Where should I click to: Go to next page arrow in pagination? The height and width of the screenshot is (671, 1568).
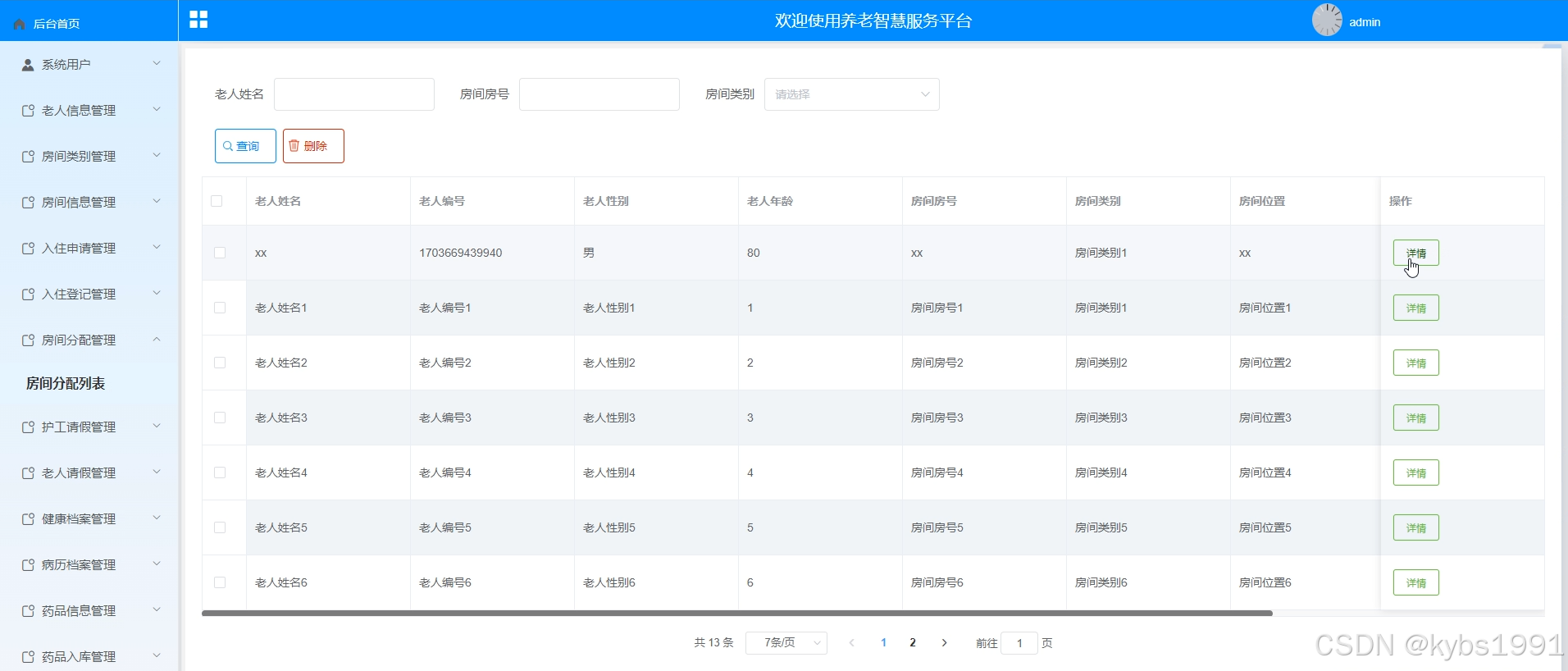[944, 643]
